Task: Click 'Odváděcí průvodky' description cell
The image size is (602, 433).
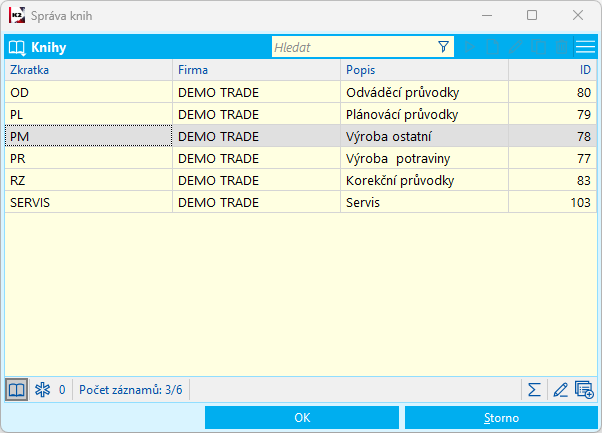Action: (x=424, y=92)
